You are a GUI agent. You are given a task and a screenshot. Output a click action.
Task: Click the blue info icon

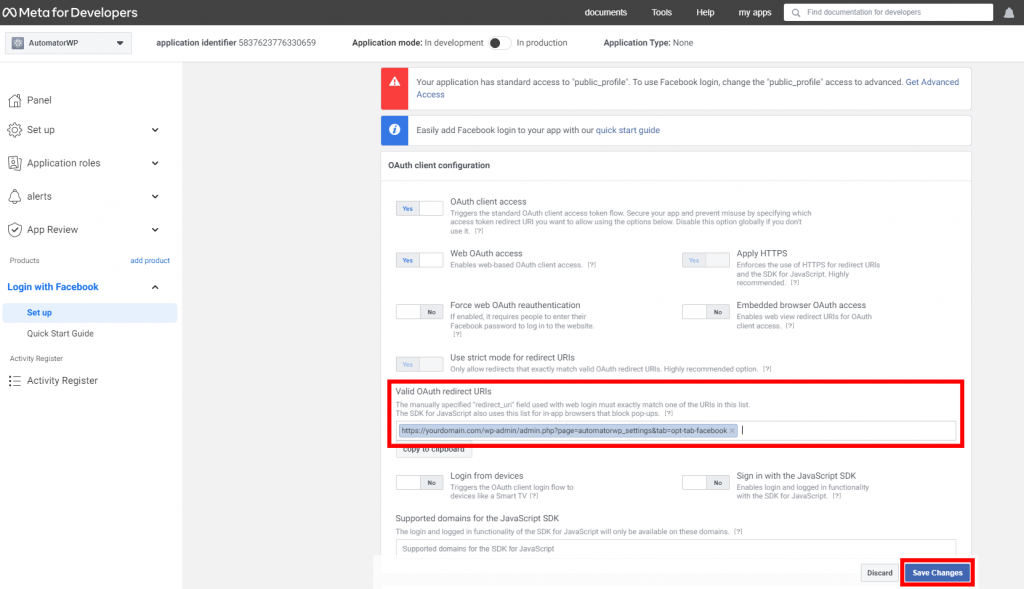[x=394, y=129]
